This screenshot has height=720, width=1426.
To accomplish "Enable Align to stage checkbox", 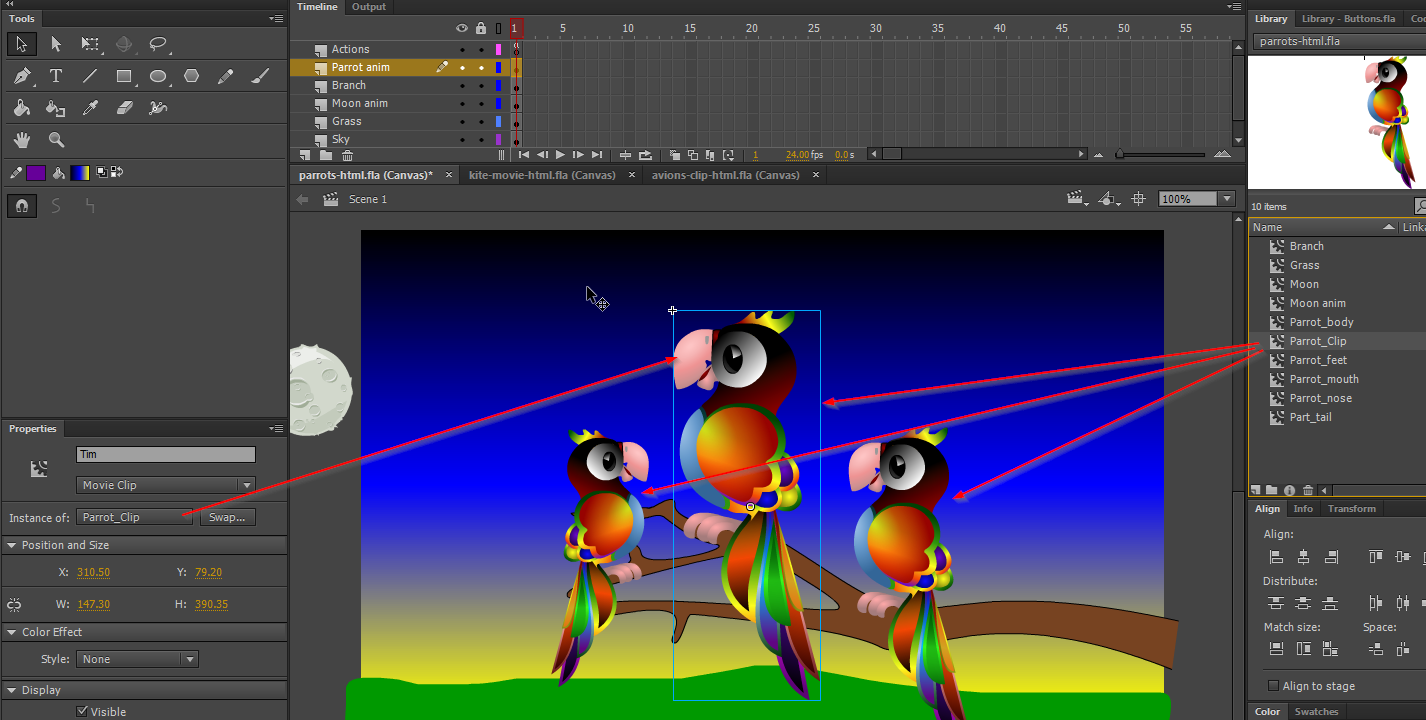I will coord(1273,686).
